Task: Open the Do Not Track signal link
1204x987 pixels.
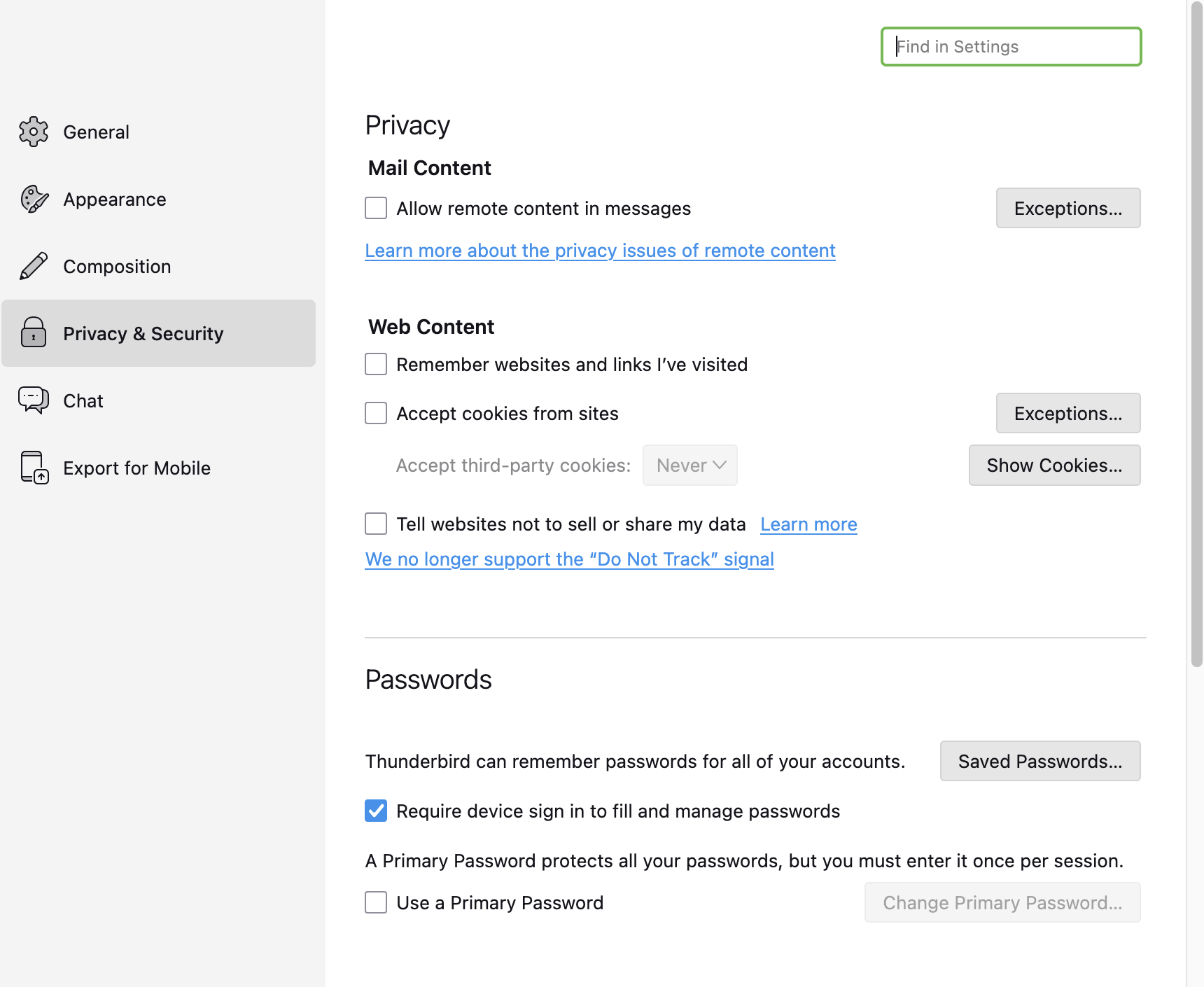Action: (569, 559)
